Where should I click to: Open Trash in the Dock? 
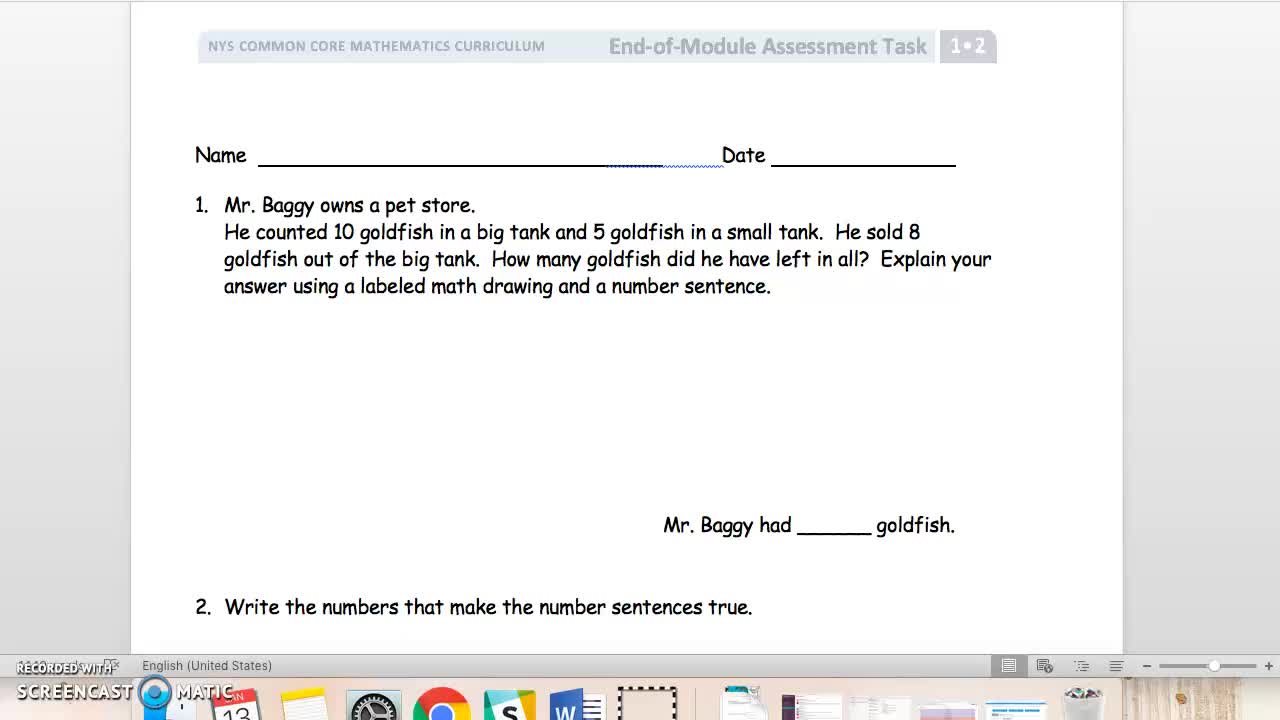pos(1082,704)
